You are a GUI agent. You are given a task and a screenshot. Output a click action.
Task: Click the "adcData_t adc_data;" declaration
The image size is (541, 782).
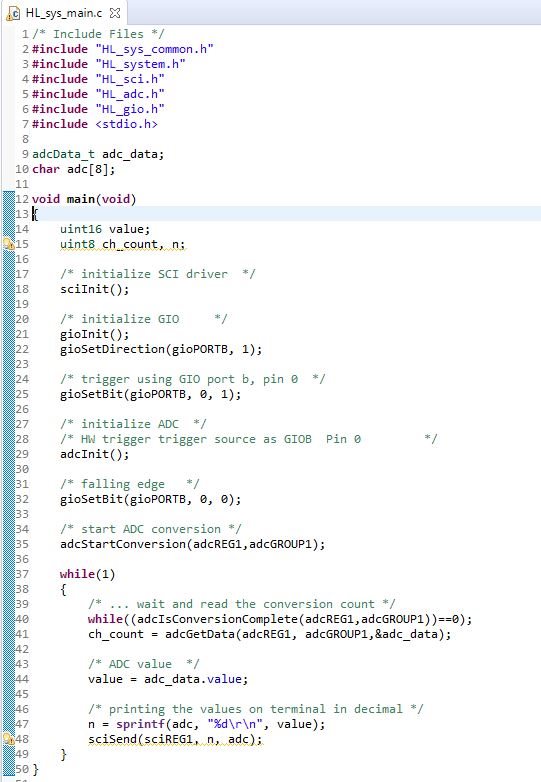98,154
